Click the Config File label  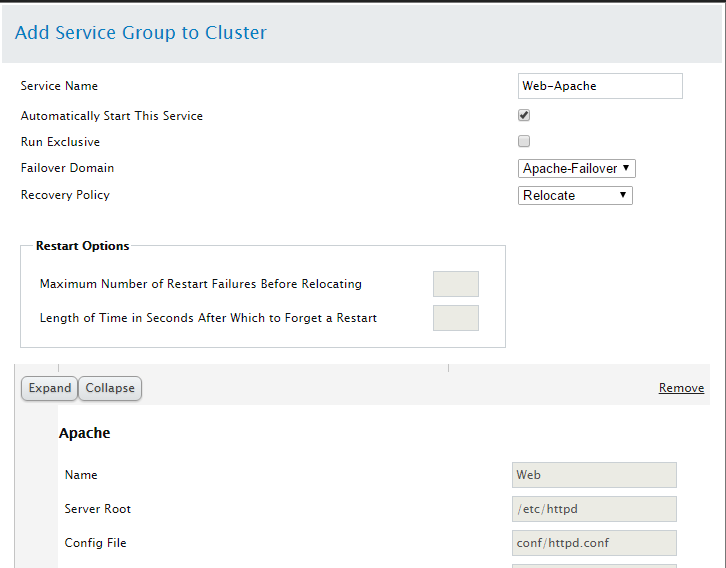95,543
